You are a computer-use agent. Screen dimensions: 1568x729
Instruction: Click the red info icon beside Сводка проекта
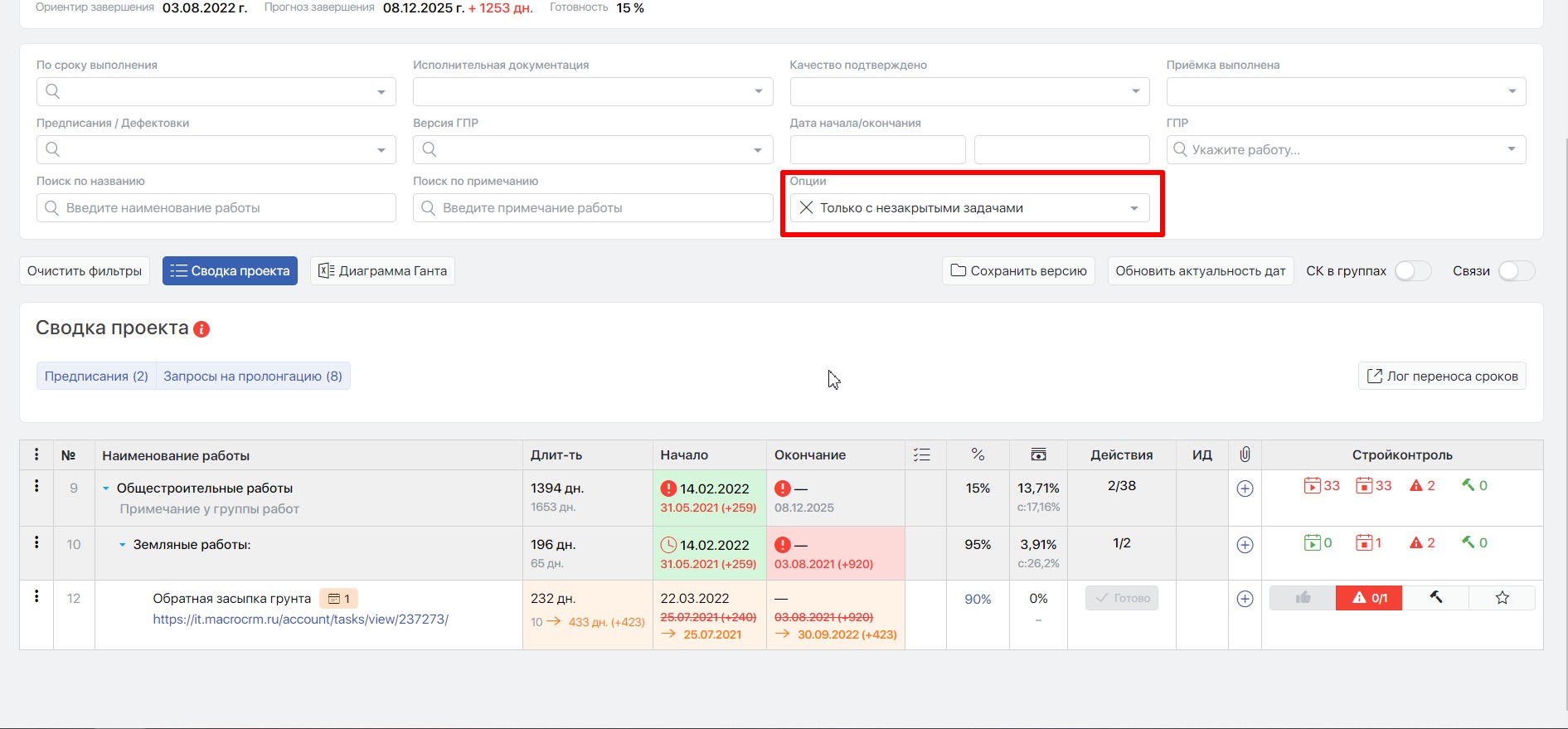point(201,329)
